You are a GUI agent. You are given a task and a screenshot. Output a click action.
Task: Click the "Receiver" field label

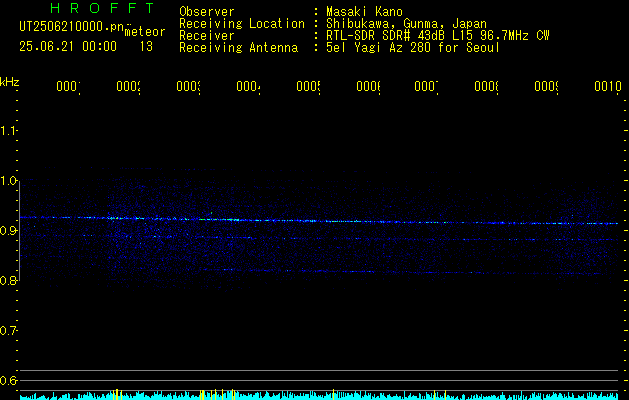point(207,36)
